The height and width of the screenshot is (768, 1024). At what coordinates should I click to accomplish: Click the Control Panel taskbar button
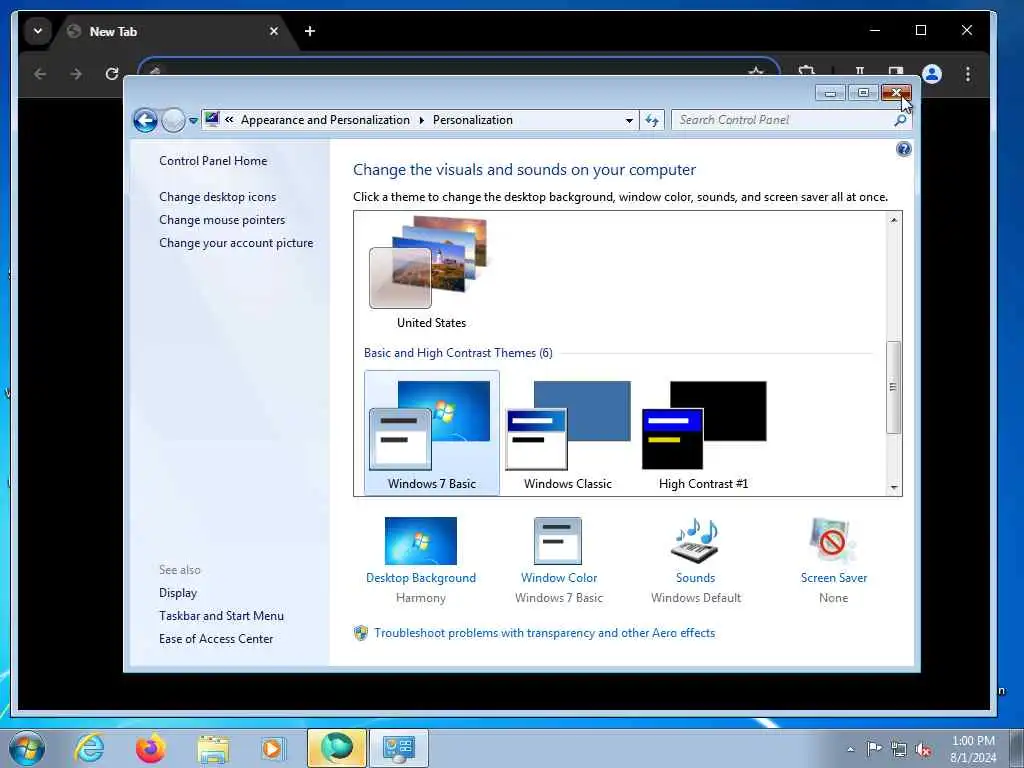(399, 748)
